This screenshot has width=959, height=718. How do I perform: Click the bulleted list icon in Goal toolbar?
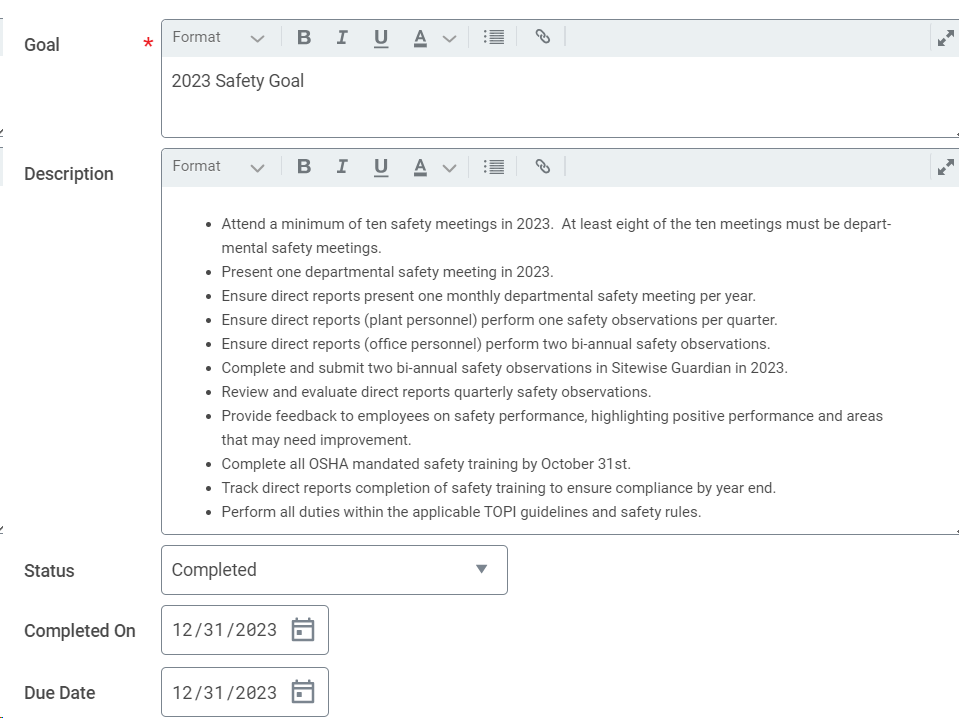tap(494, 37)
